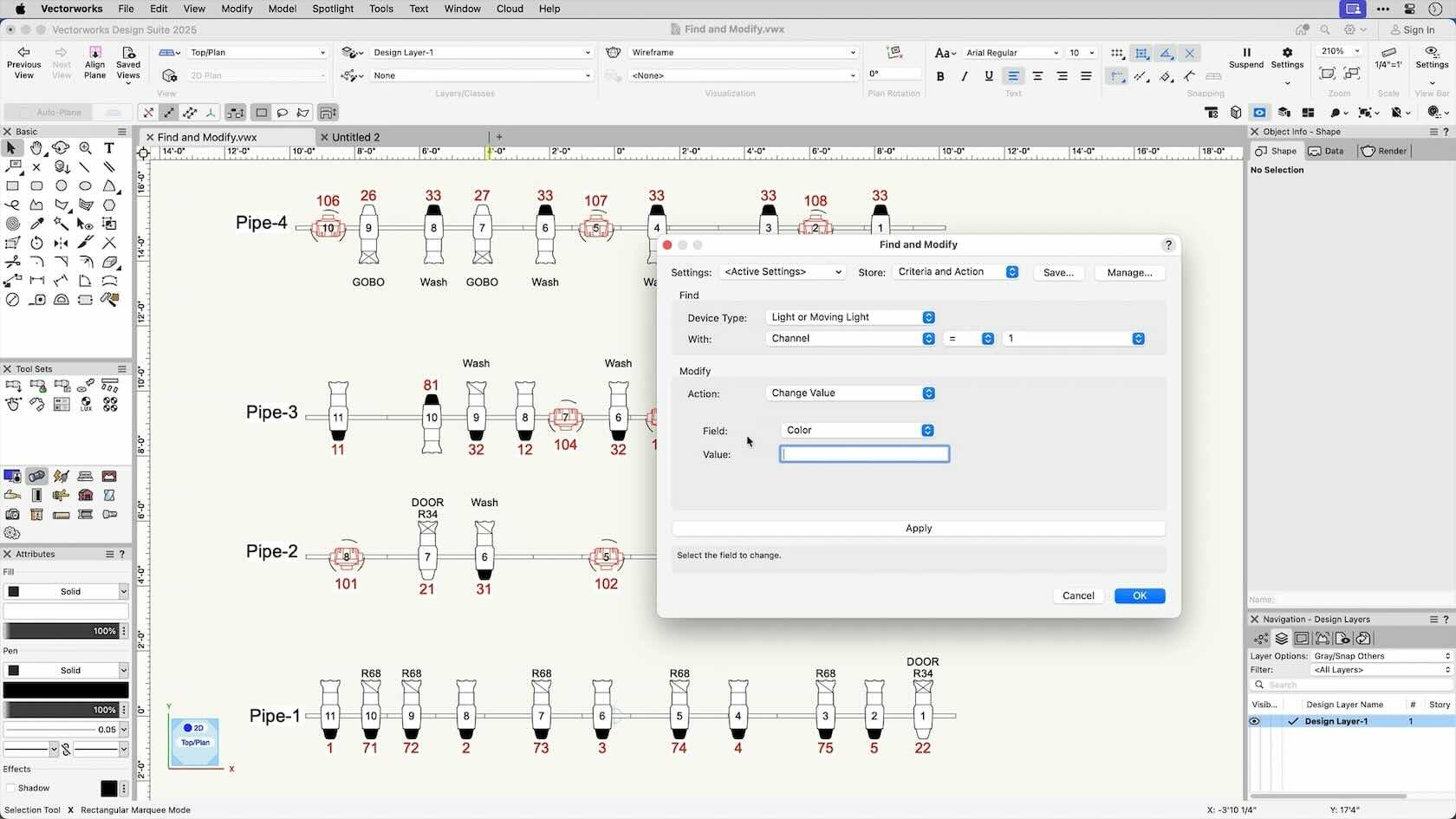Toggle visibility eye for Design Layer-1
Image resolution: width=1456 pixels, height=819 pixels.
click(1254, 721)
